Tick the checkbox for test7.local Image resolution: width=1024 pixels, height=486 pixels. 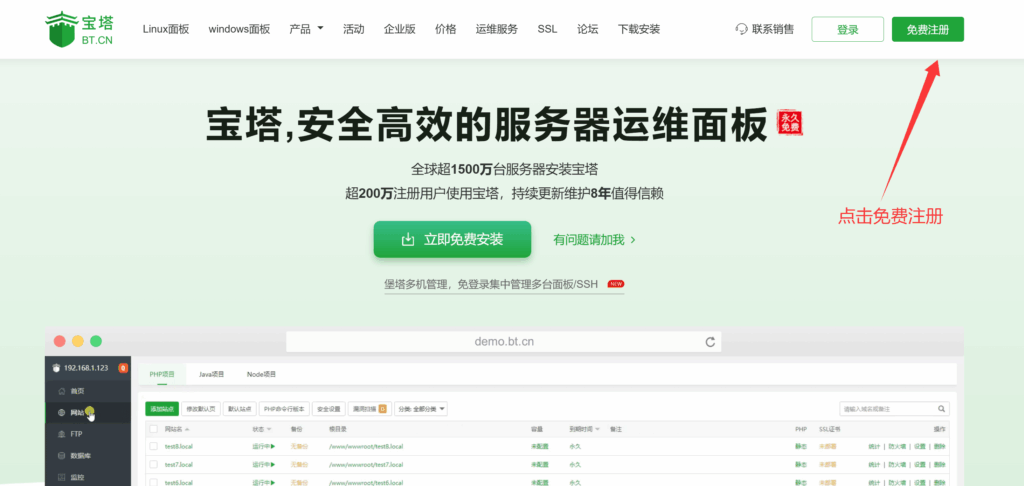coord(153,464)
